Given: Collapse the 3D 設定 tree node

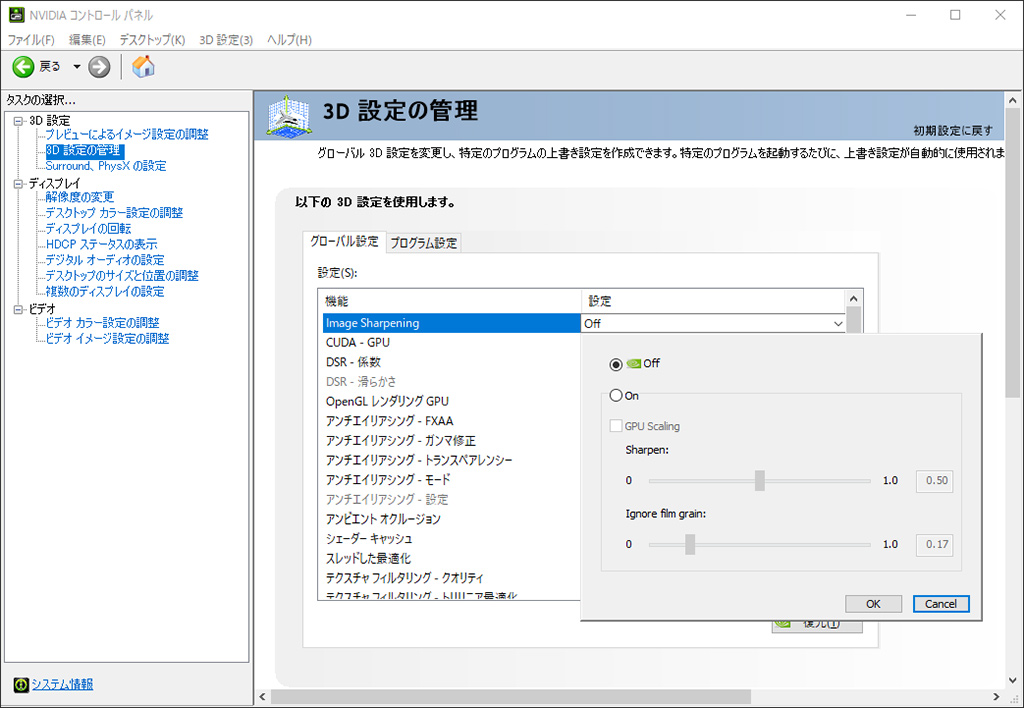Looking at the screenshot, I should 19,121.
